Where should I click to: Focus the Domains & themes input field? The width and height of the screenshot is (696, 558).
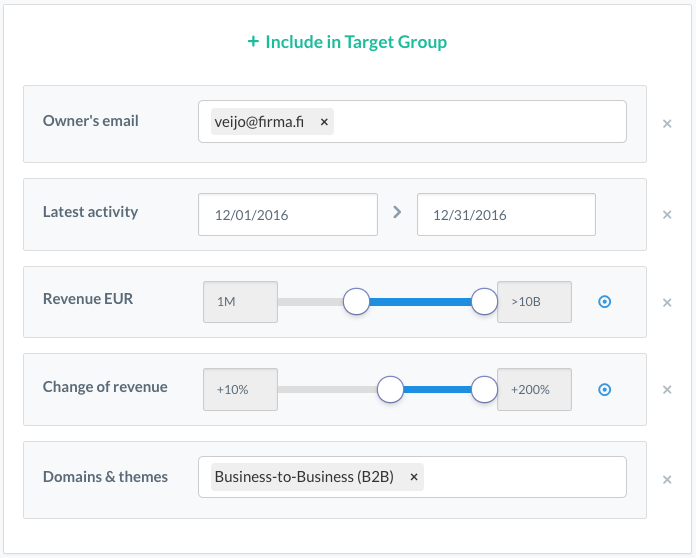[x=525, y=478]
